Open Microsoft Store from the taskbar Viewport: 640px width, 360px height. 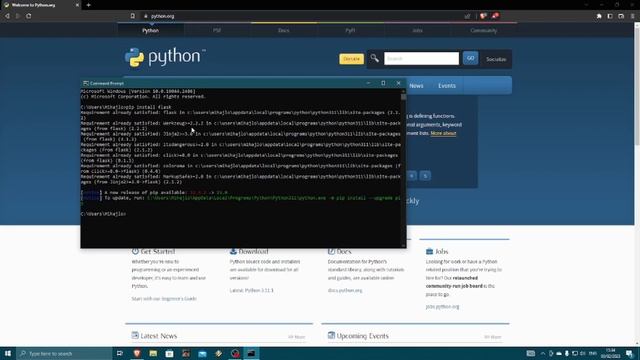point(169,353)
